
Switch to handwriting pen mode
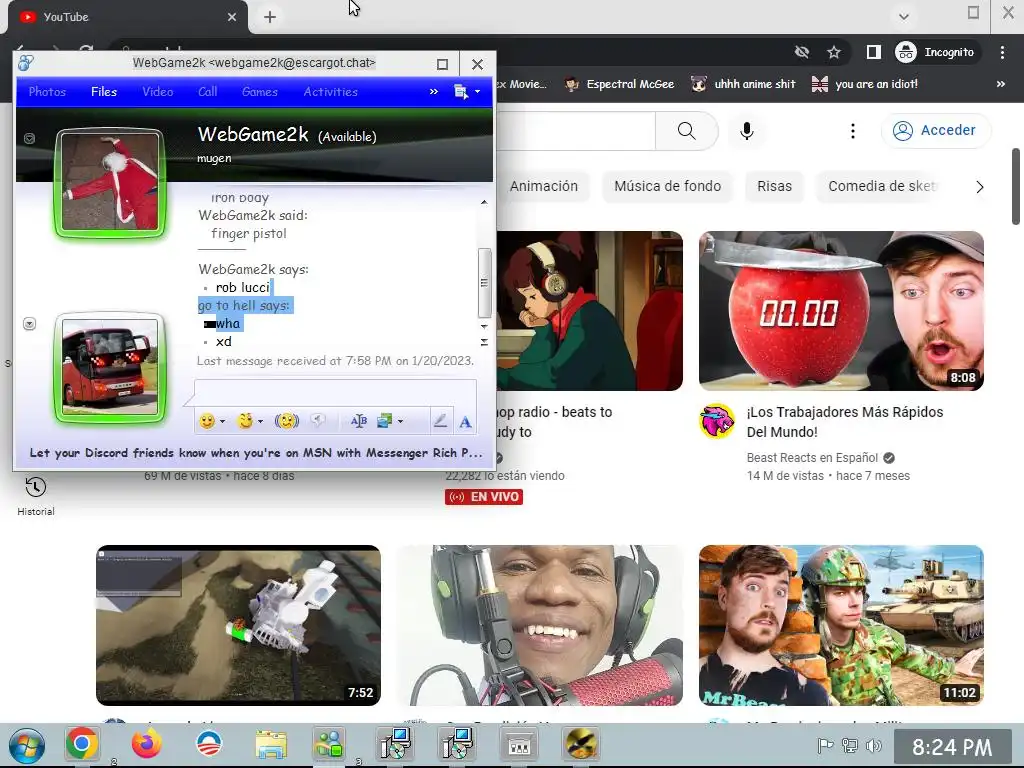440,421
